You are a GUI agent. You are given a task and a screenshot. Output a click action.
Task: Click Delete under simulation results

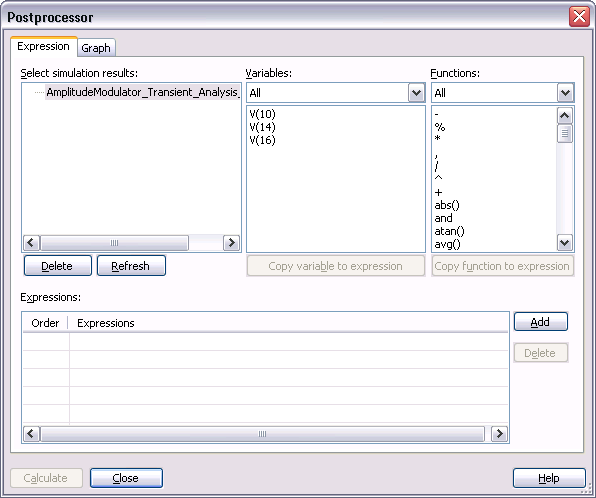click(58, 266)
